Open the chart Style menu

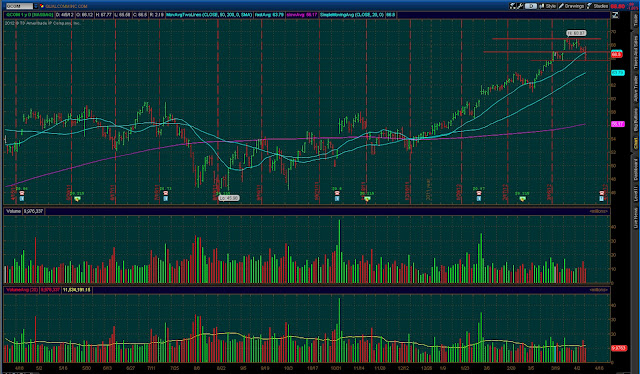(x=548, y=6)
